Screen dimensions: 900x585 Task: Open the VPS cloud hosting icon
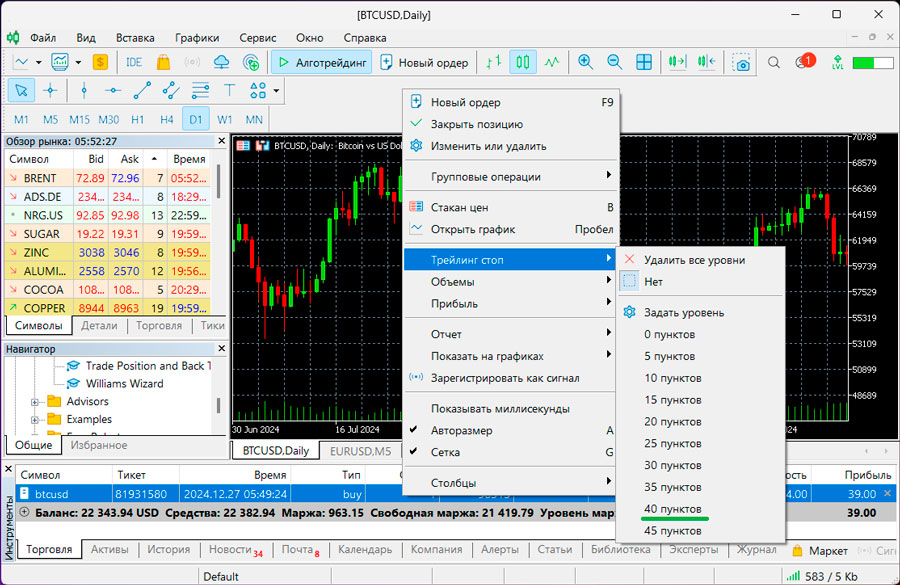pyautogui.click(x=221, y=62)
